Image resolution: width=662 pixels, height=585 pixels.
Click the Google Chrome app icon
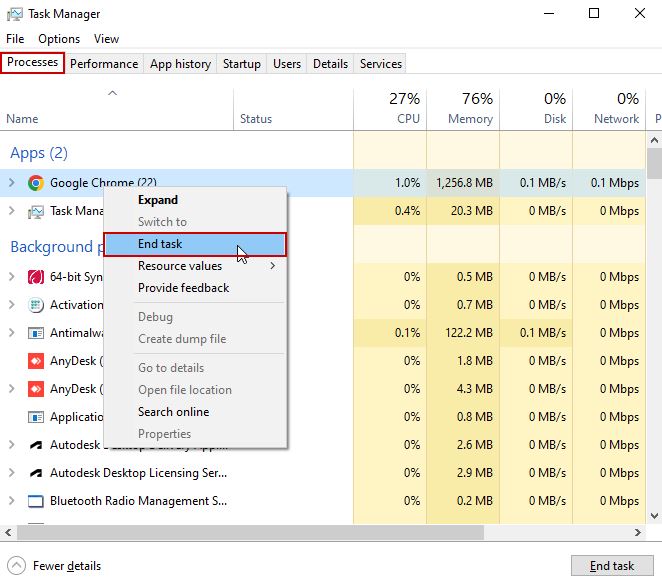36,183
